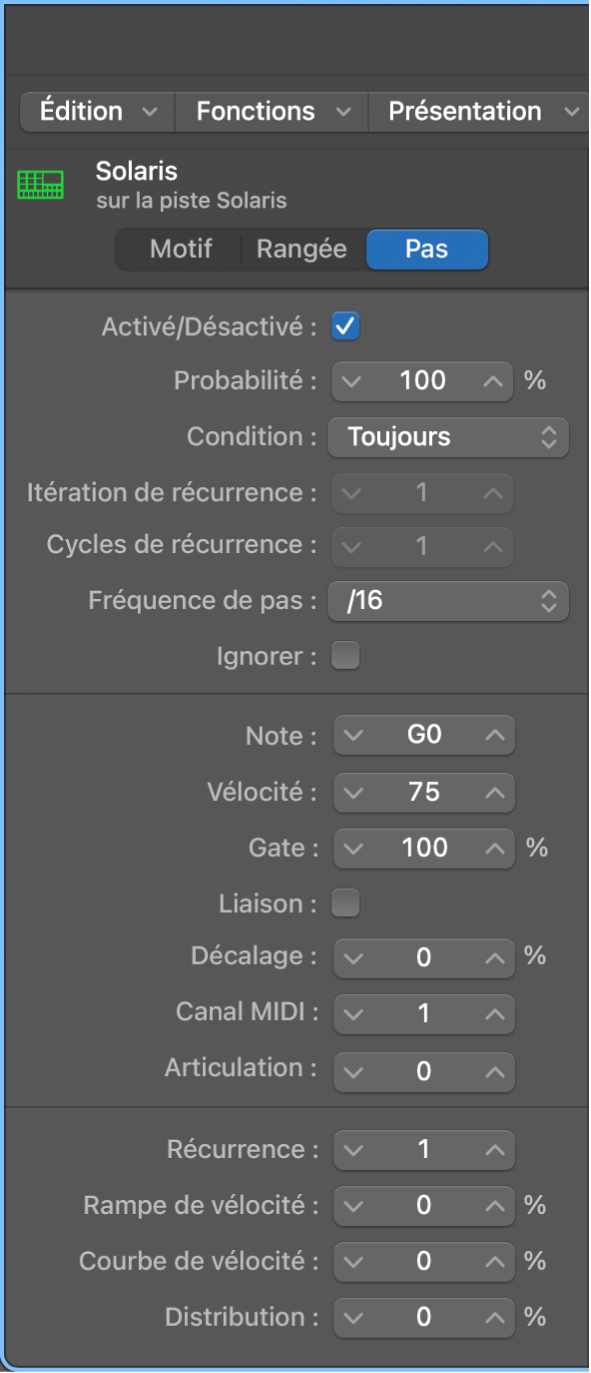Increase Probabilité with the up arrow
Screen dimensions: 591x1373
[x=494, y=381]
